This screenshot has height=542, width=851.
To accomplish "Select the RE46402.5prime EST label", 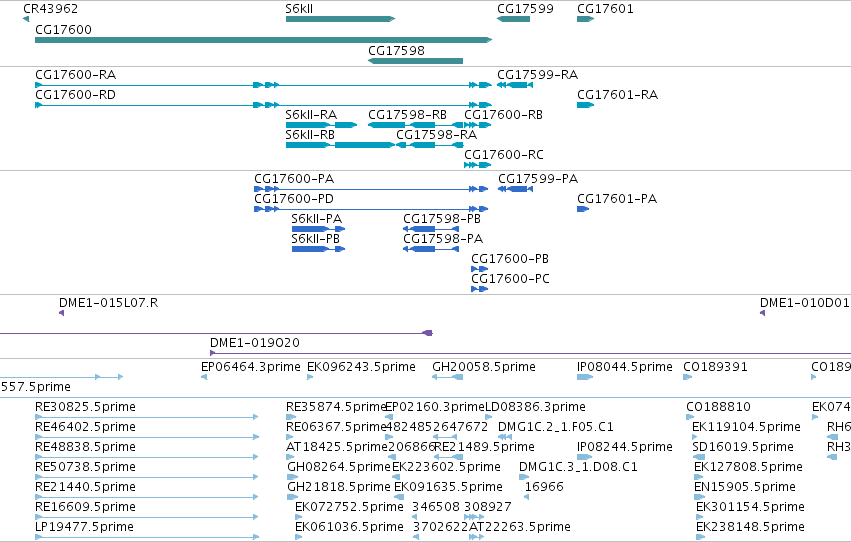I will [85, 428].
